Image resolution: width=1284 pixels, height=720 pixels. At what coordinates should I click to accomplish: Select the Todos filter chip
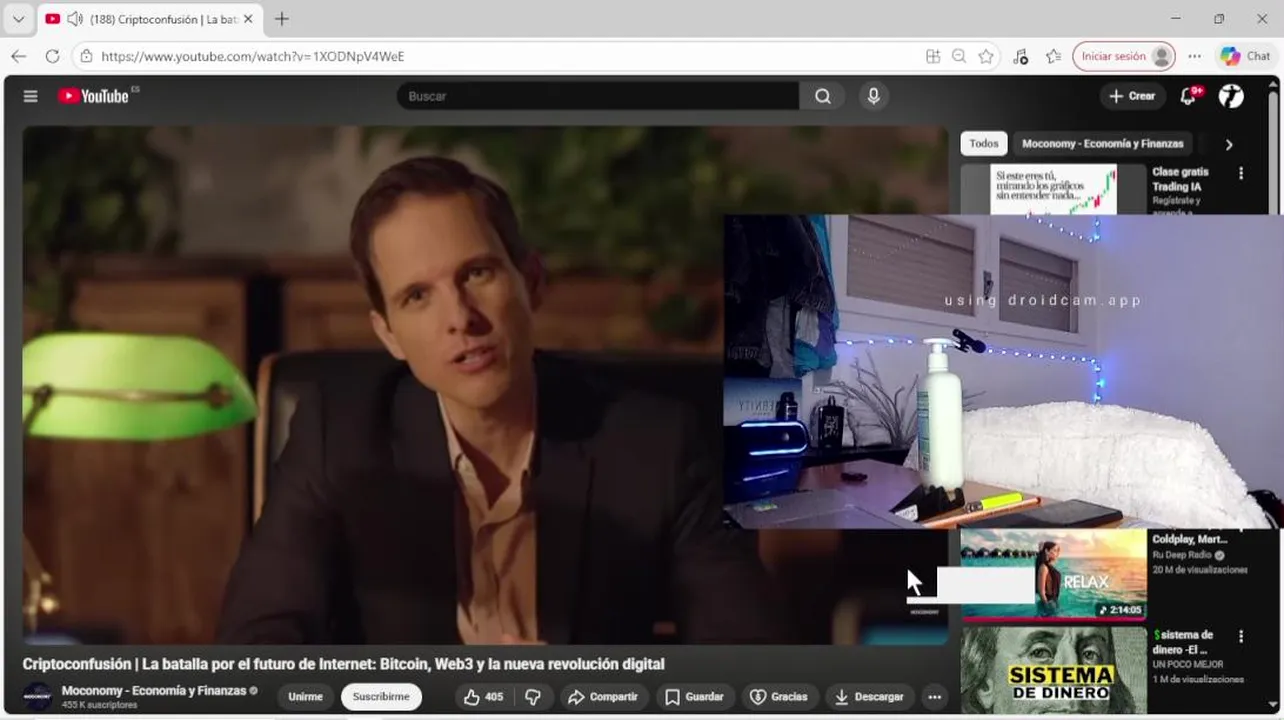tap(984, 143)
